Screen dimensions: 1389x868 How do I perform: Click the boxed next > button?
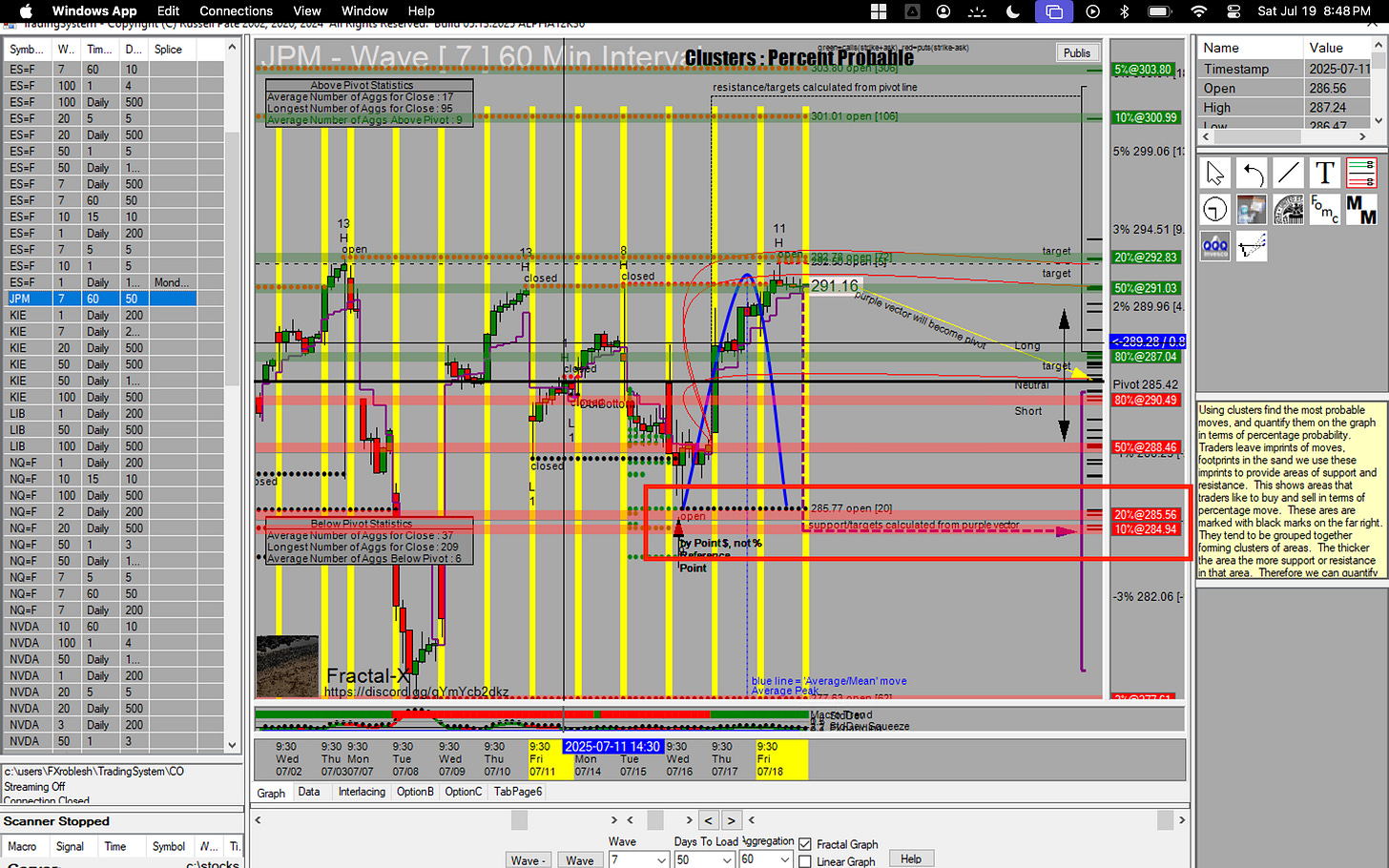(x=731, y=820)
